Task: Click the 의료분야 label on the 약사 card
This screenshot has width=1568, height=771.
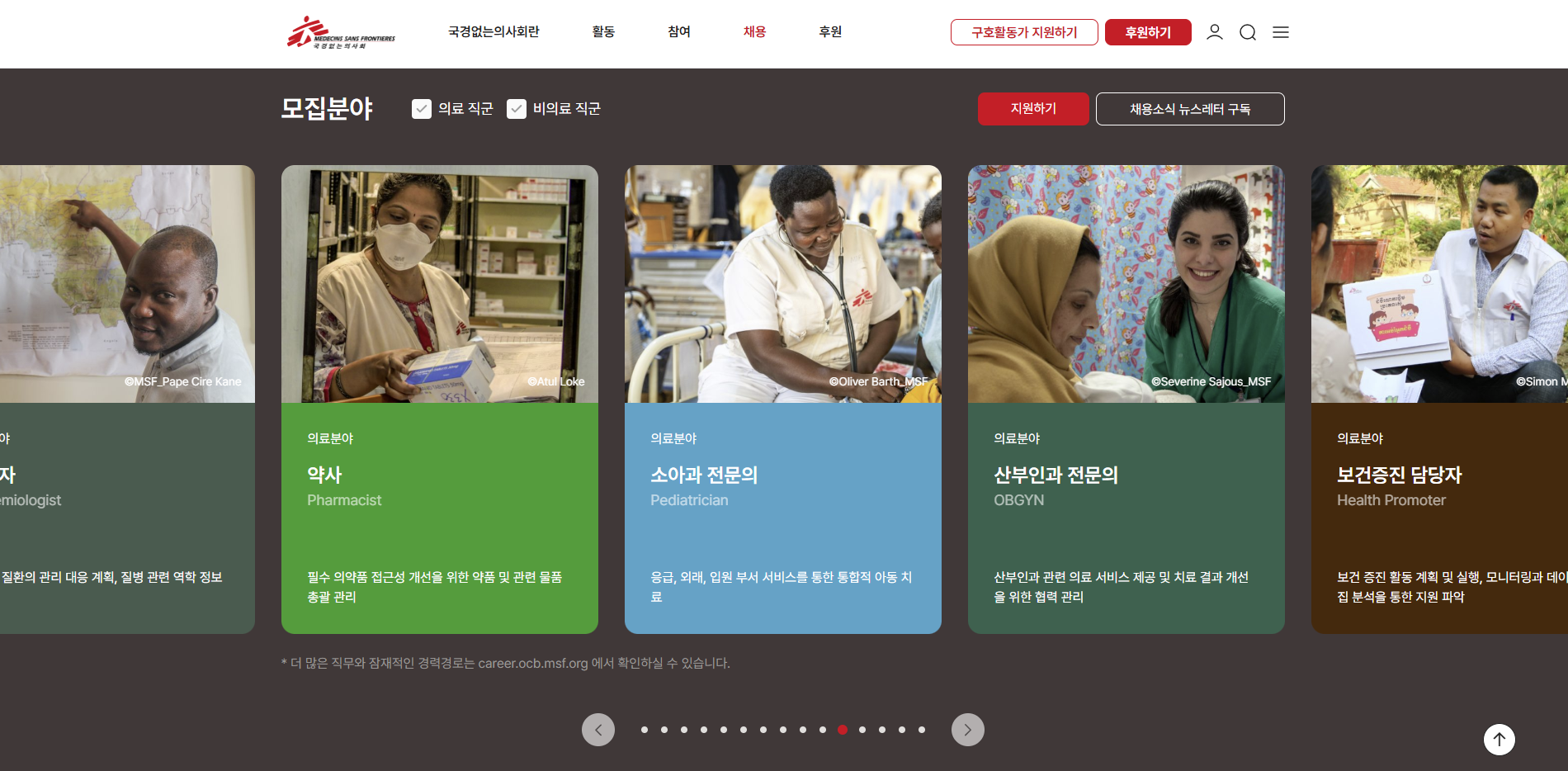Action: coord(330,438)
